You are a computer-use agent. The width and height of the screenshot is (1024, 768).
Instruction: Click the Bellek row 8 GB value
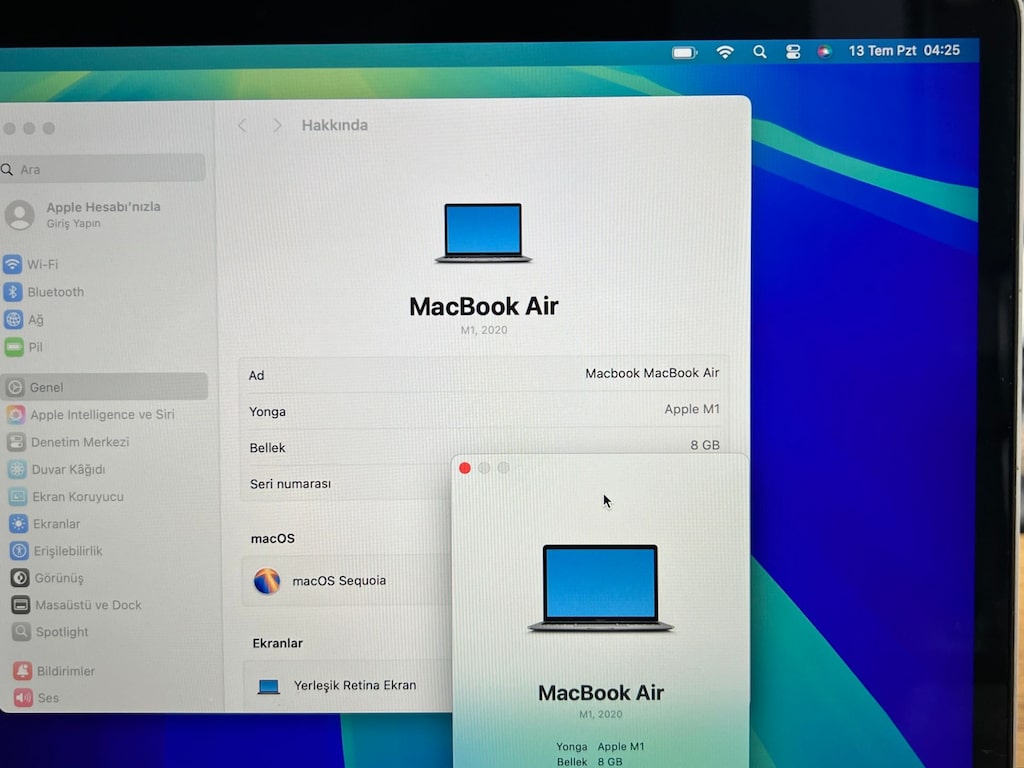pyautogui.click(x=705, y=445)
